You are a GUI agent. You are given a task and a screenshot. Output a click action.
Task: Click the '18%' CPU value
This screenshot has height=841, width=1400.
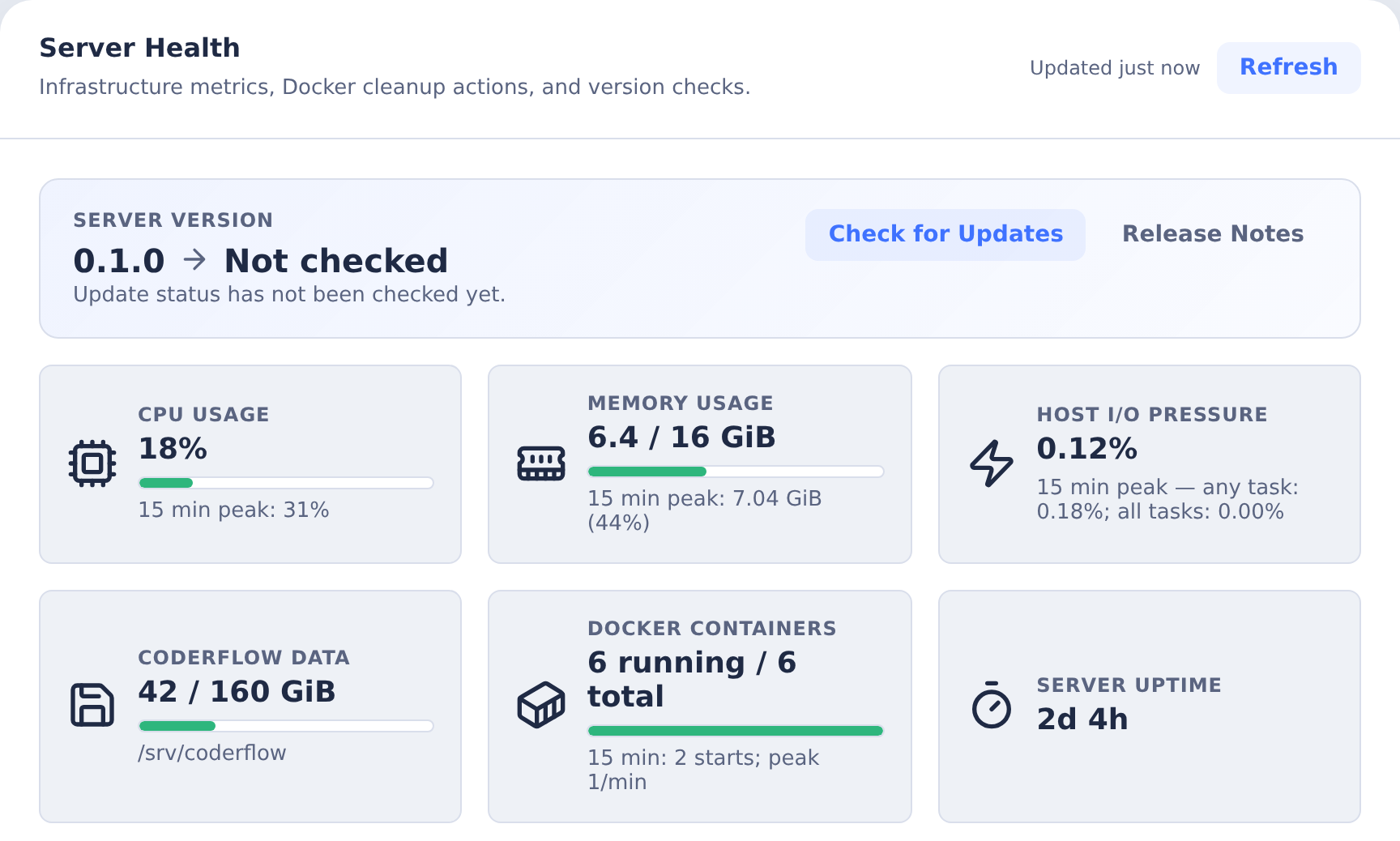coord(173,449)
